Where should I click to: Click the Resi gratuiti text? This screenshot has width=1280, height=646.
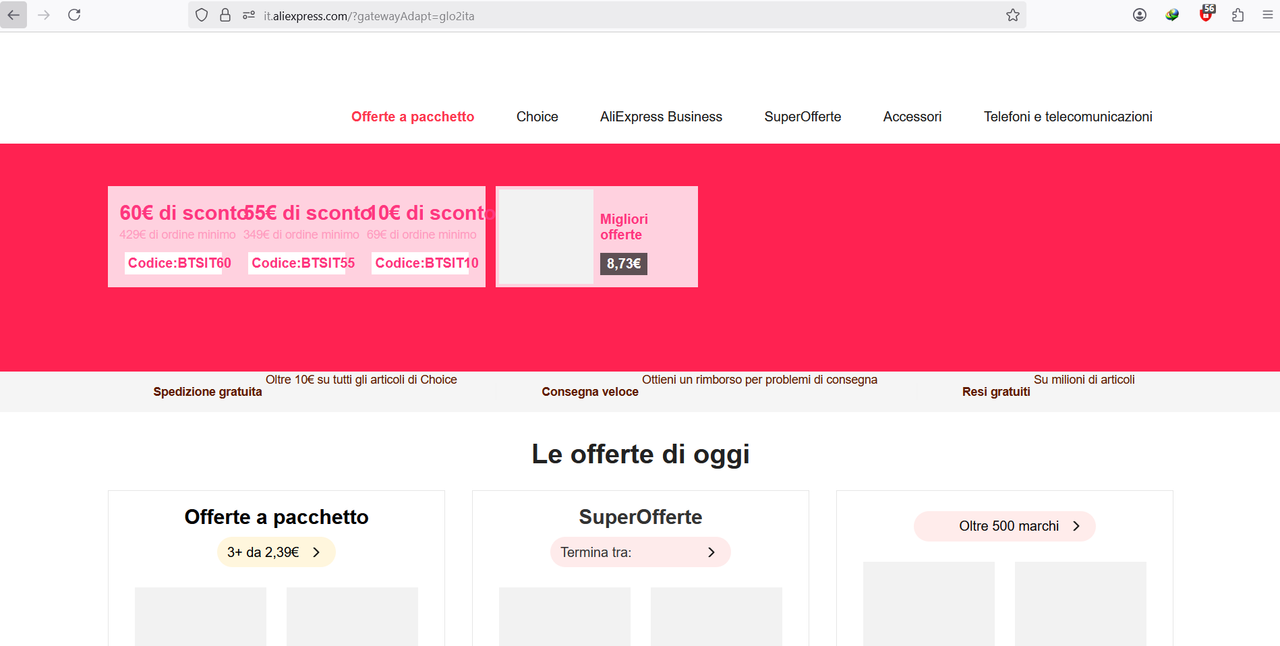coord(996,392)
